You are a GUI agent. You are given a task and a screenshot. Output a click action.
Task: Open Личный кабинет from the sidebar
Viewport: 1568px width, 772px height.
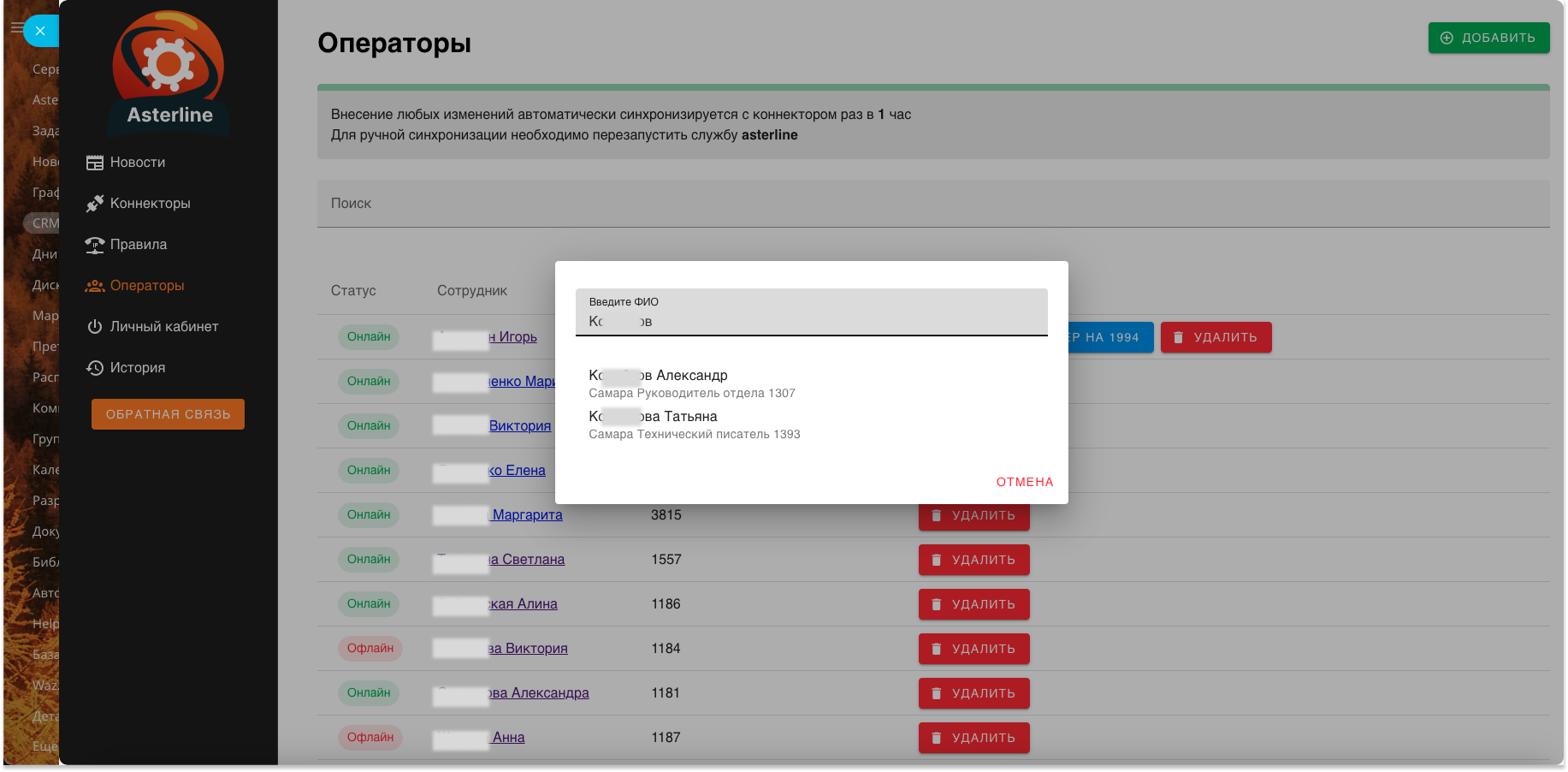163,327
